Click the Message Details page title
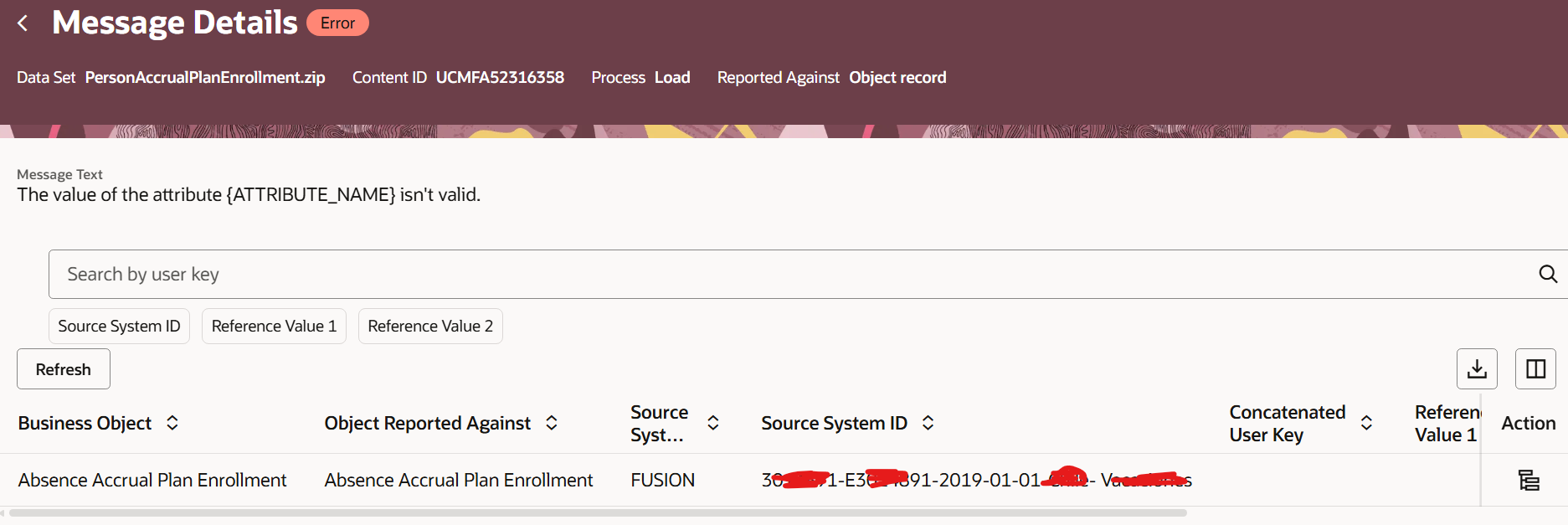This screenshot has height=525, width=1568. pyautogui.click(x=175, y=23)
